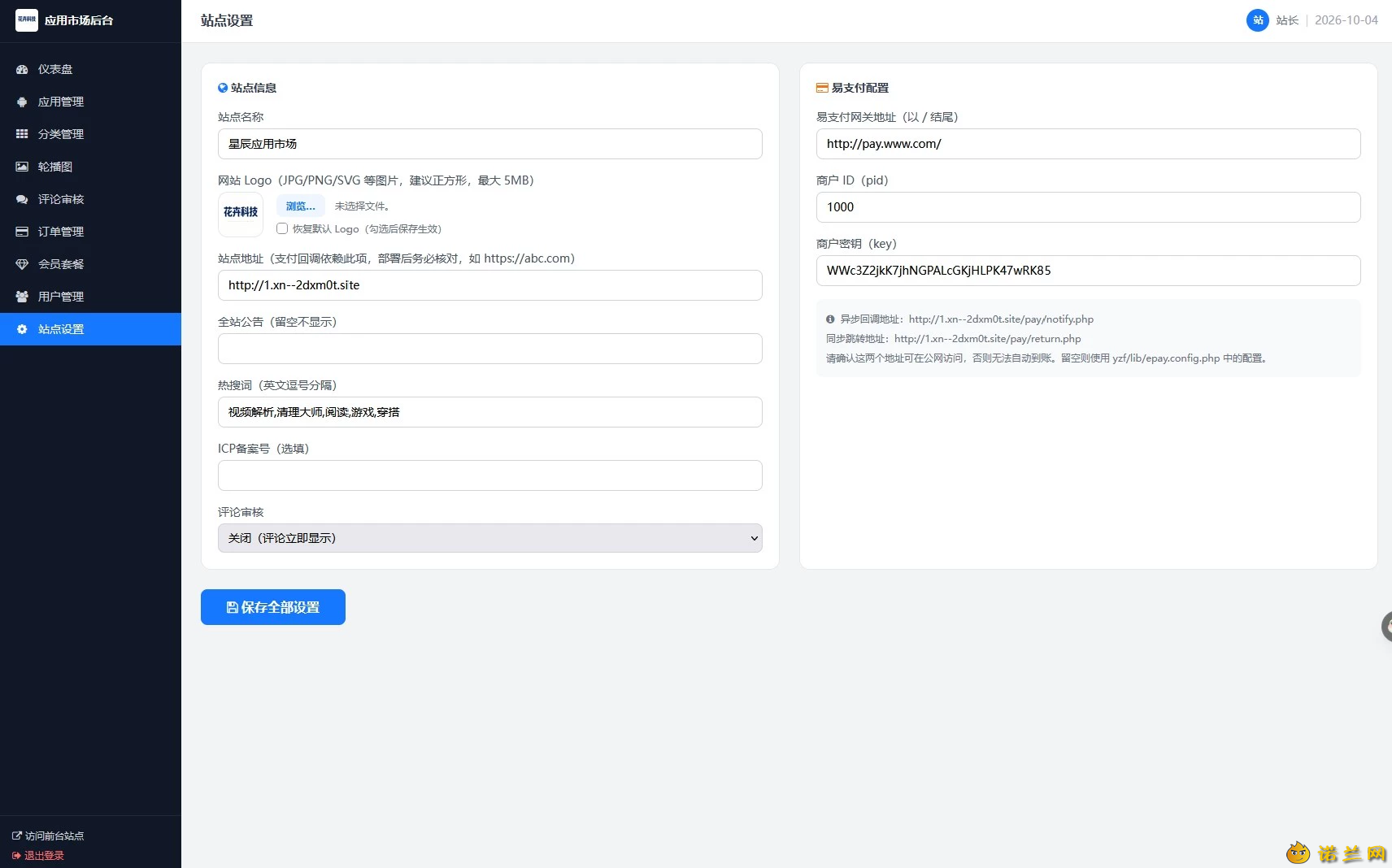Click the blue globe icon beside 站点信息
Screen dimensions: 1392x868
(223, 88)
